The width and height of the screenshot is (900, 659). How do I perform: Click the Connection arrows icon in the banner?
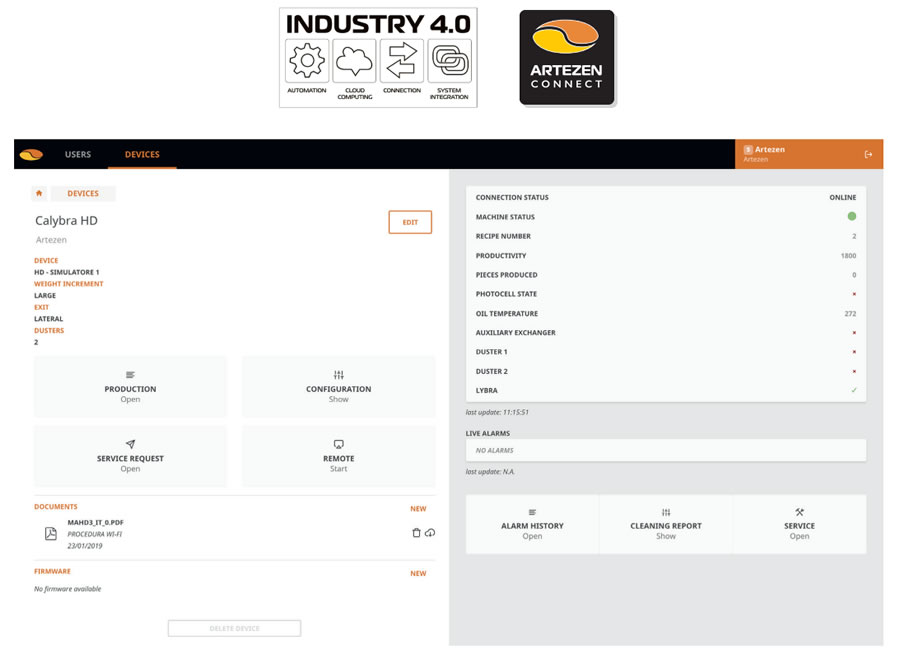tap(402, 61)
